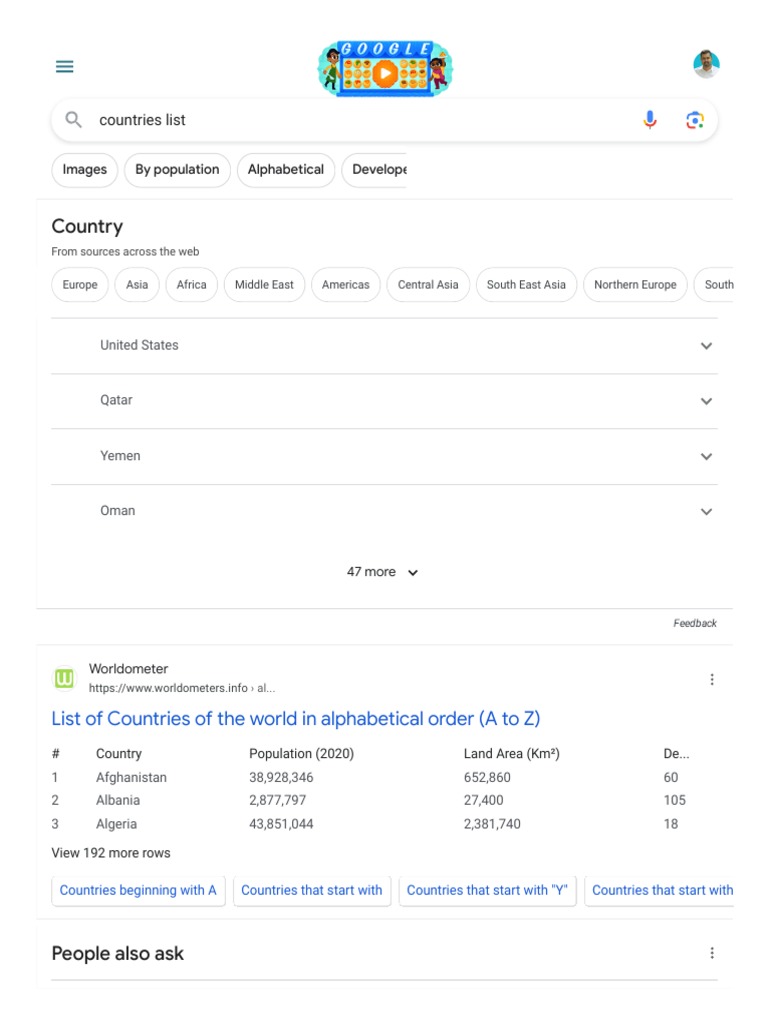768x1024 pixels.
Task: Expand the Qatar country row
Action: (x=706, y=401)
